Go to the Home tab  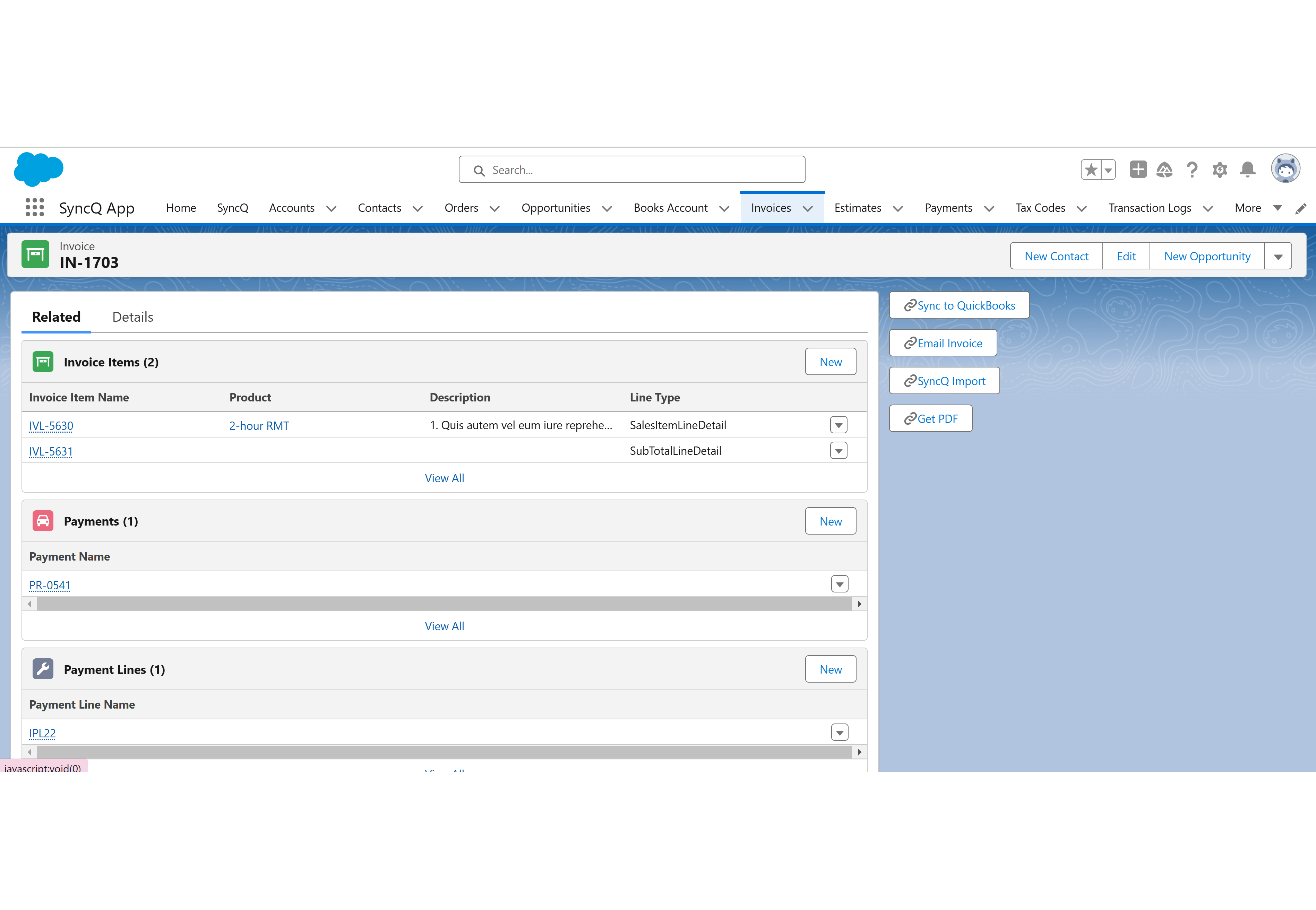click(x=181, y=208)
